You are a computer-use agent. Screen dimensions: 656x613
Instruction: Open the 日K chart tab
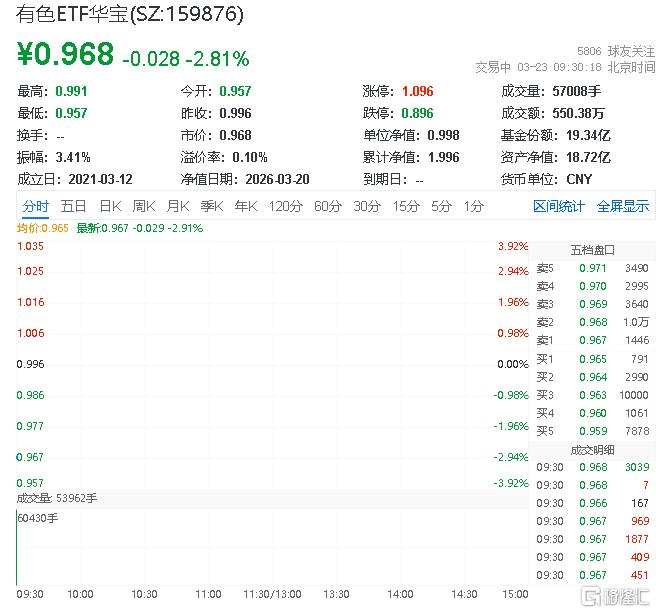click(x=110, y=206)
